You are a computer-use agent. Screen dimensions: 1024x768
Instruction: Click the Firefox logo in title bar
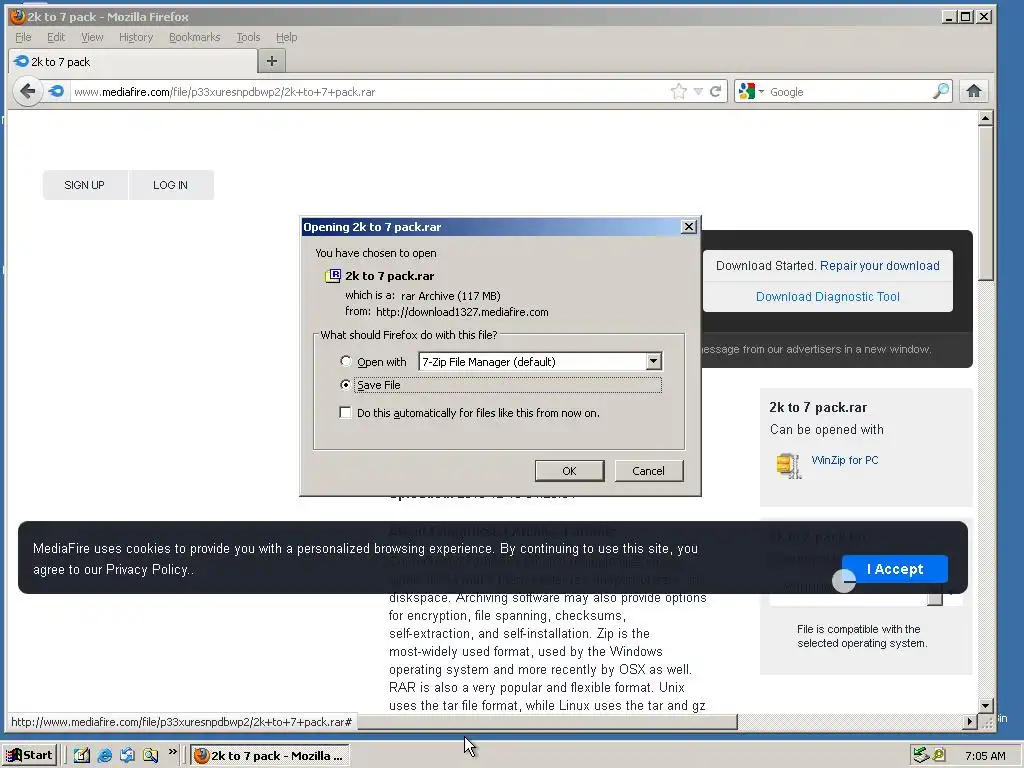(x=18, y=16)
